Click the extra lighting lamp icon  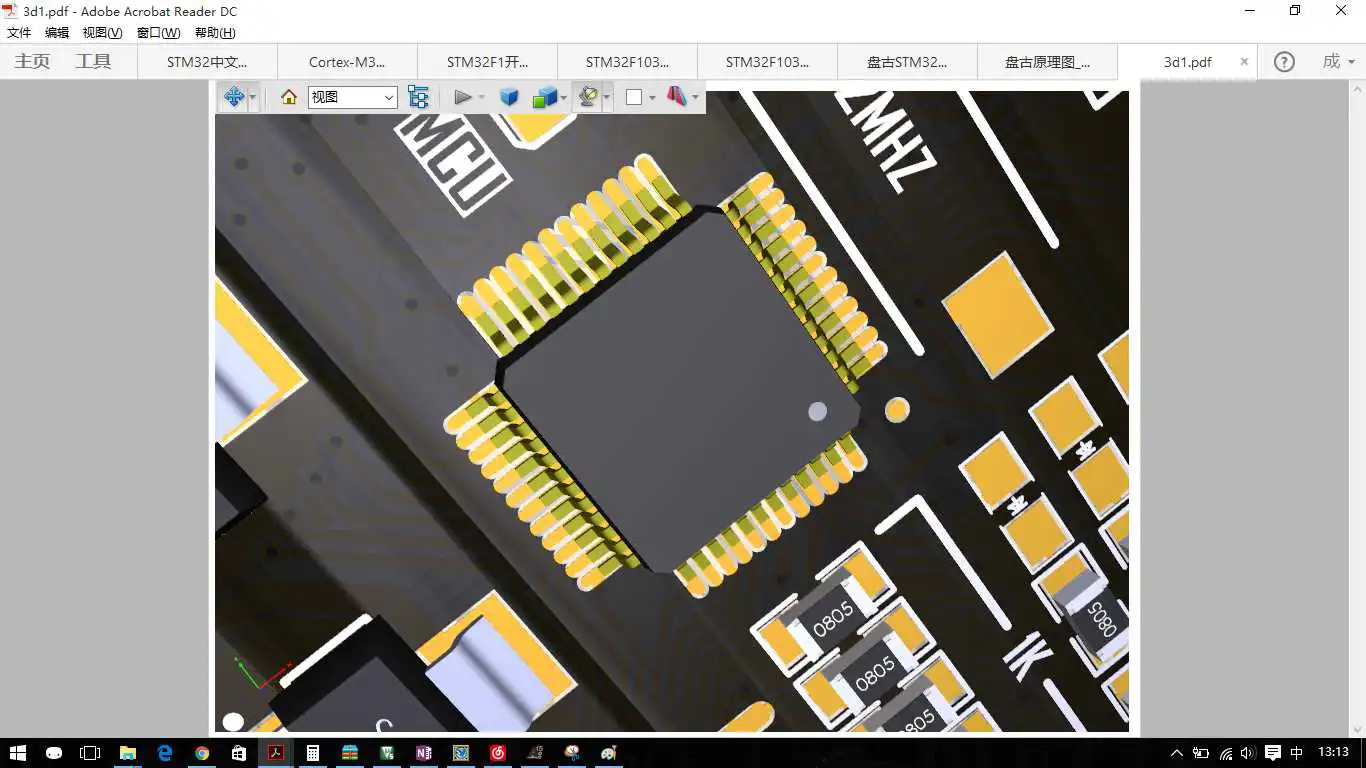point(588,97)
